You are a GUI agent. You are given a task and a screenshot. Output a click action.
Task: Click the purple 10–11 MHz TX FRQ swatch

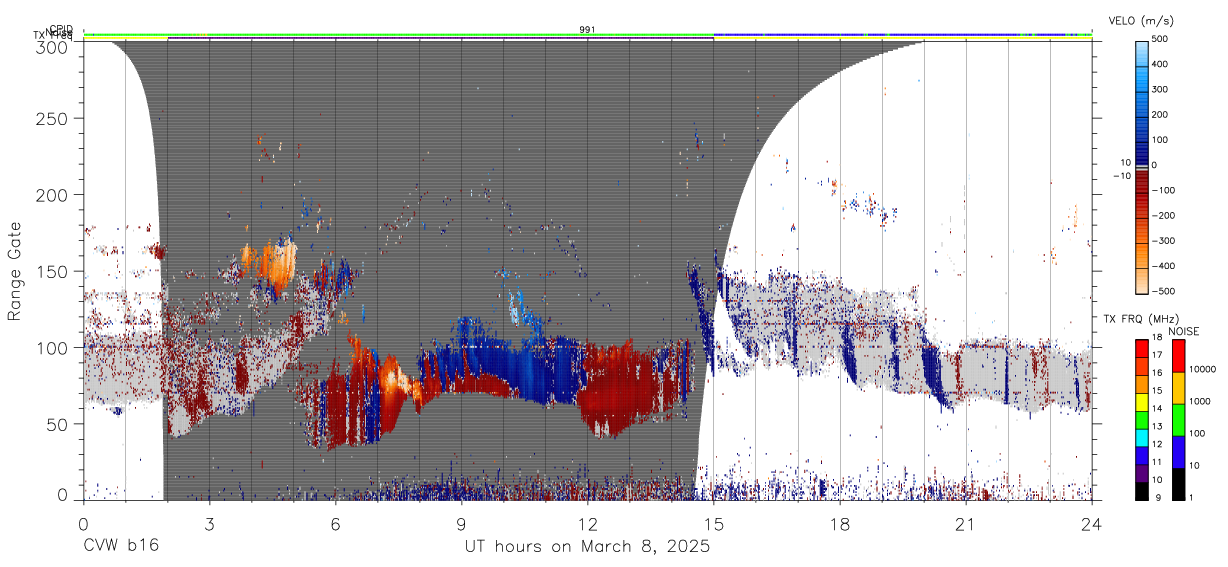click(x=1142, y=472)
